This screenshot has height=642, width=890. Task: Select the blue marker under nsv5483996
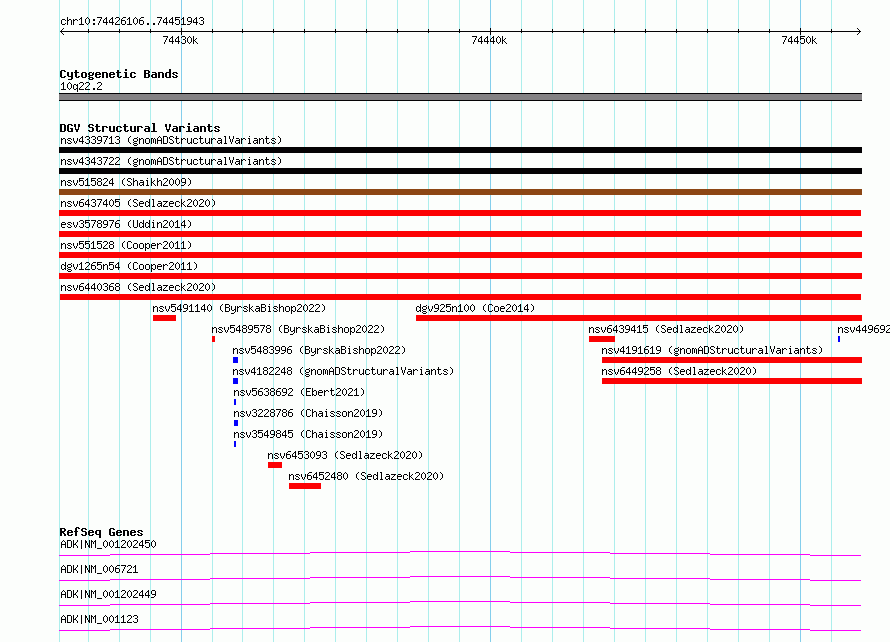[236, 360]
